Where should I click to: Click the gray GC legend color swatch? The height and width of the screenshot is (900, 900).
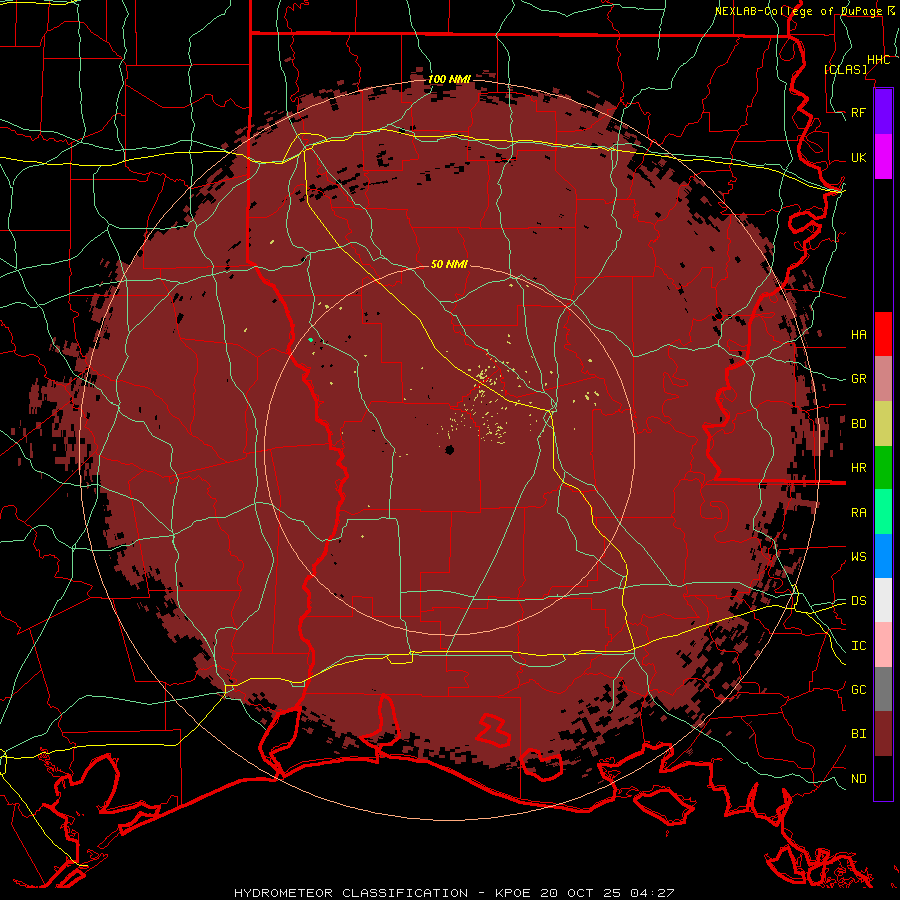[883, 689]
